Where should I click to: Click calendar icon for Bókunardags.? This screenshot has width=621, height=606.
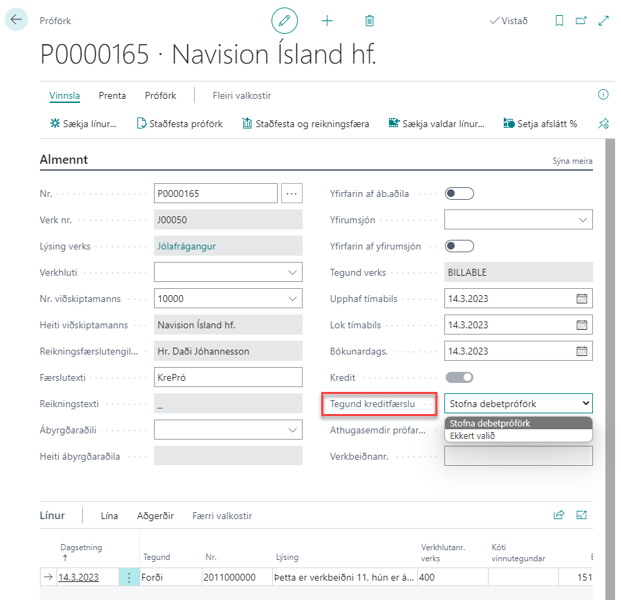pyautogui.click(x=582, y=351)
